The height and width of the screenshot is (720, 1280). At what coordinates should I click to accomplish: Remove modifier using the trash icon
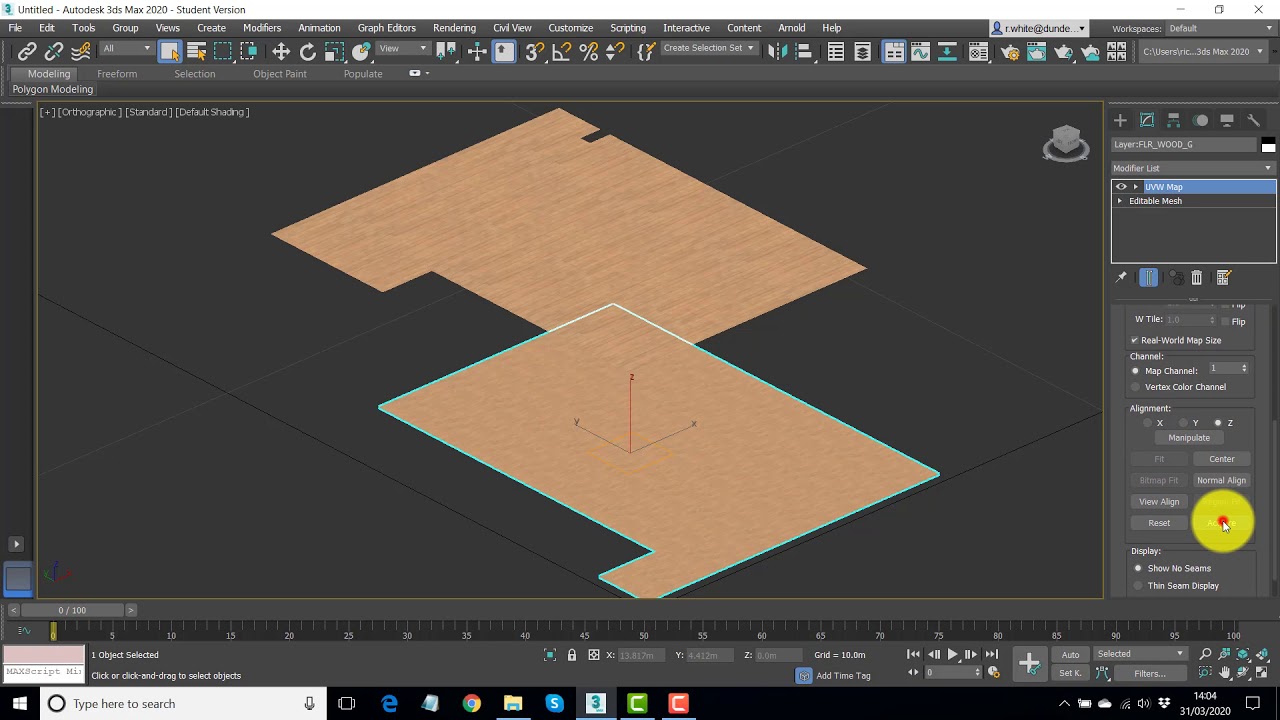tap(1197, 278)
